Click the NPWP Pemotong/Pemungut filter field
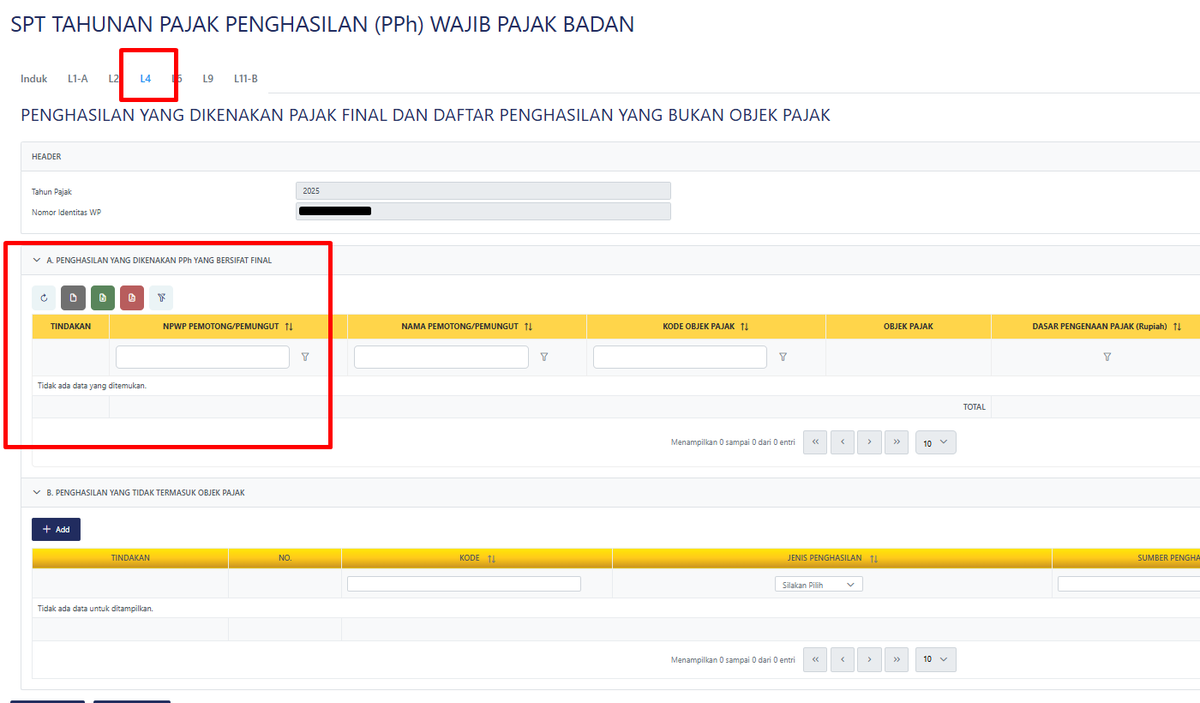1200x703 pixels. coord(203,357)
